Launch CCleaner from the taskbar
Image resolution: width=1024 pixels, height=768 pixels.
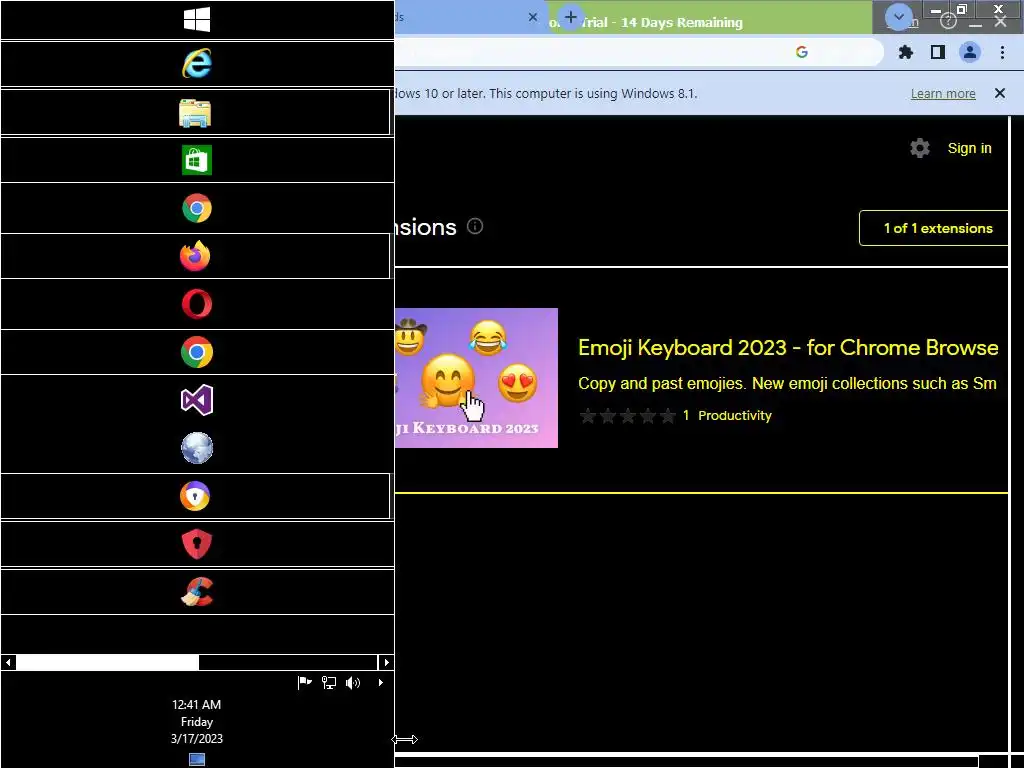pyautogui.click(x=197, y=592)
